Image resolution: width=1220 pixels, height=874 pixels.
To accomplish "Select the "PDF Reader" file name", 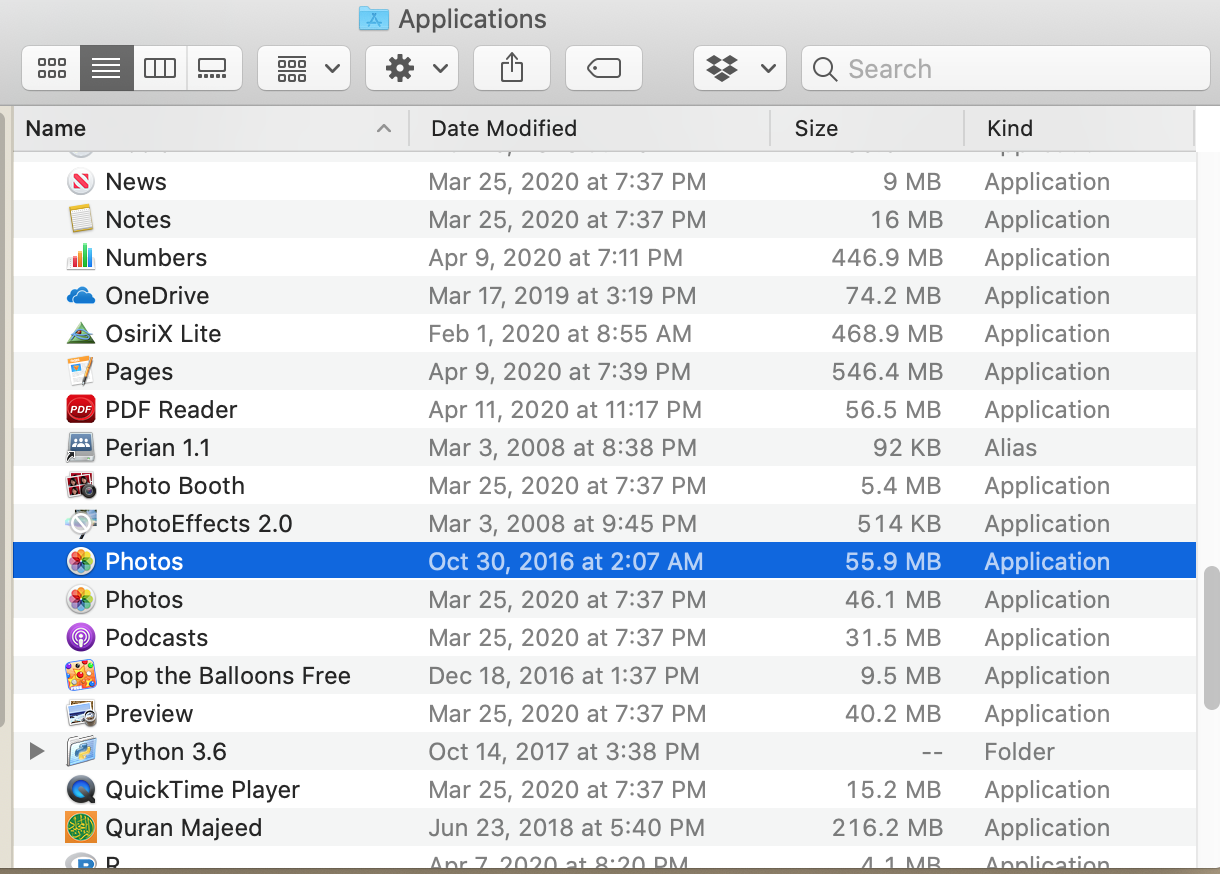I will [x=171, y=410].
